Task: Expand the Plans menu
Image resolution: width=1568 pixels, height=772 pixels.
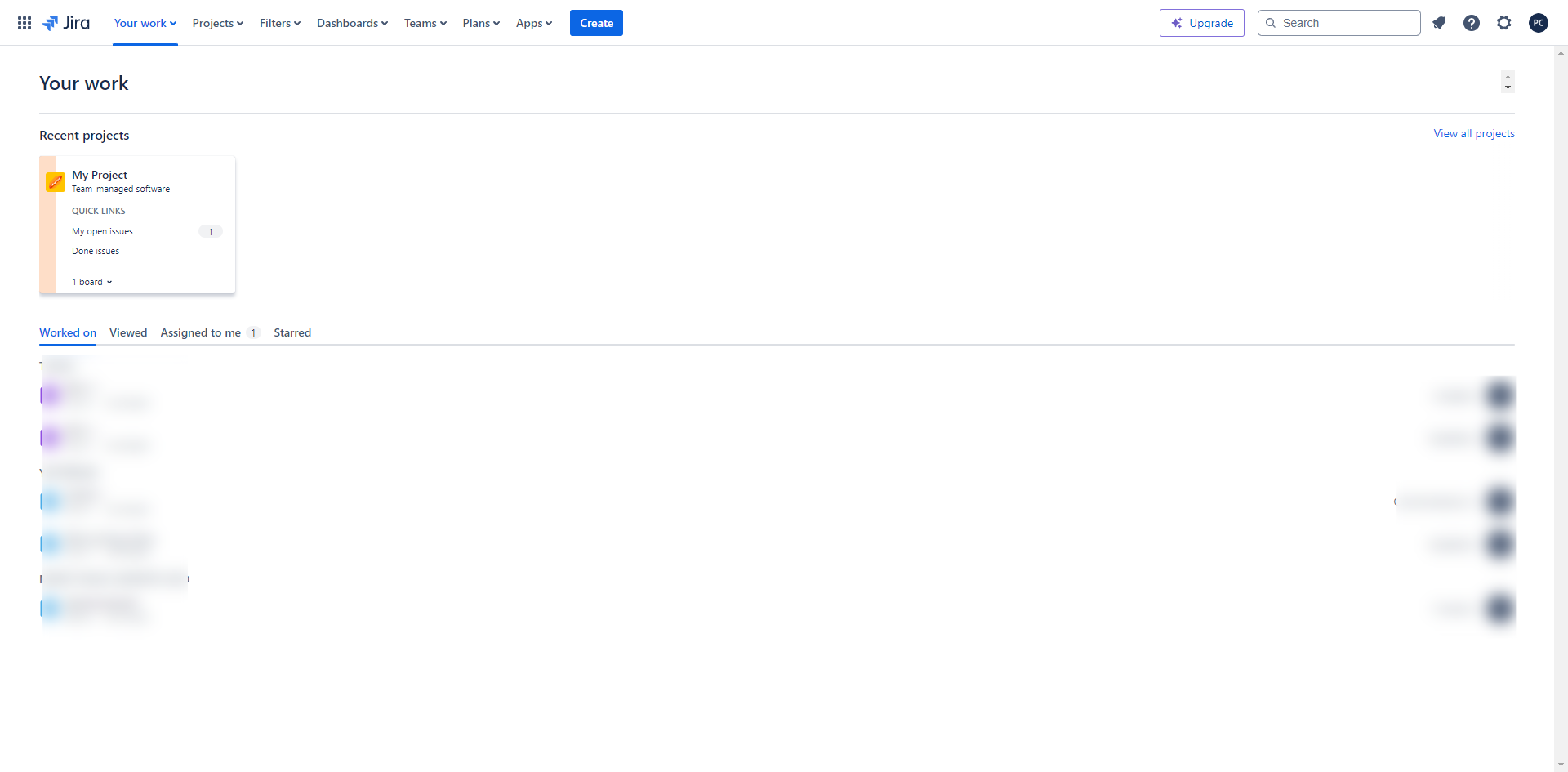Action: (x=481, y=23)
